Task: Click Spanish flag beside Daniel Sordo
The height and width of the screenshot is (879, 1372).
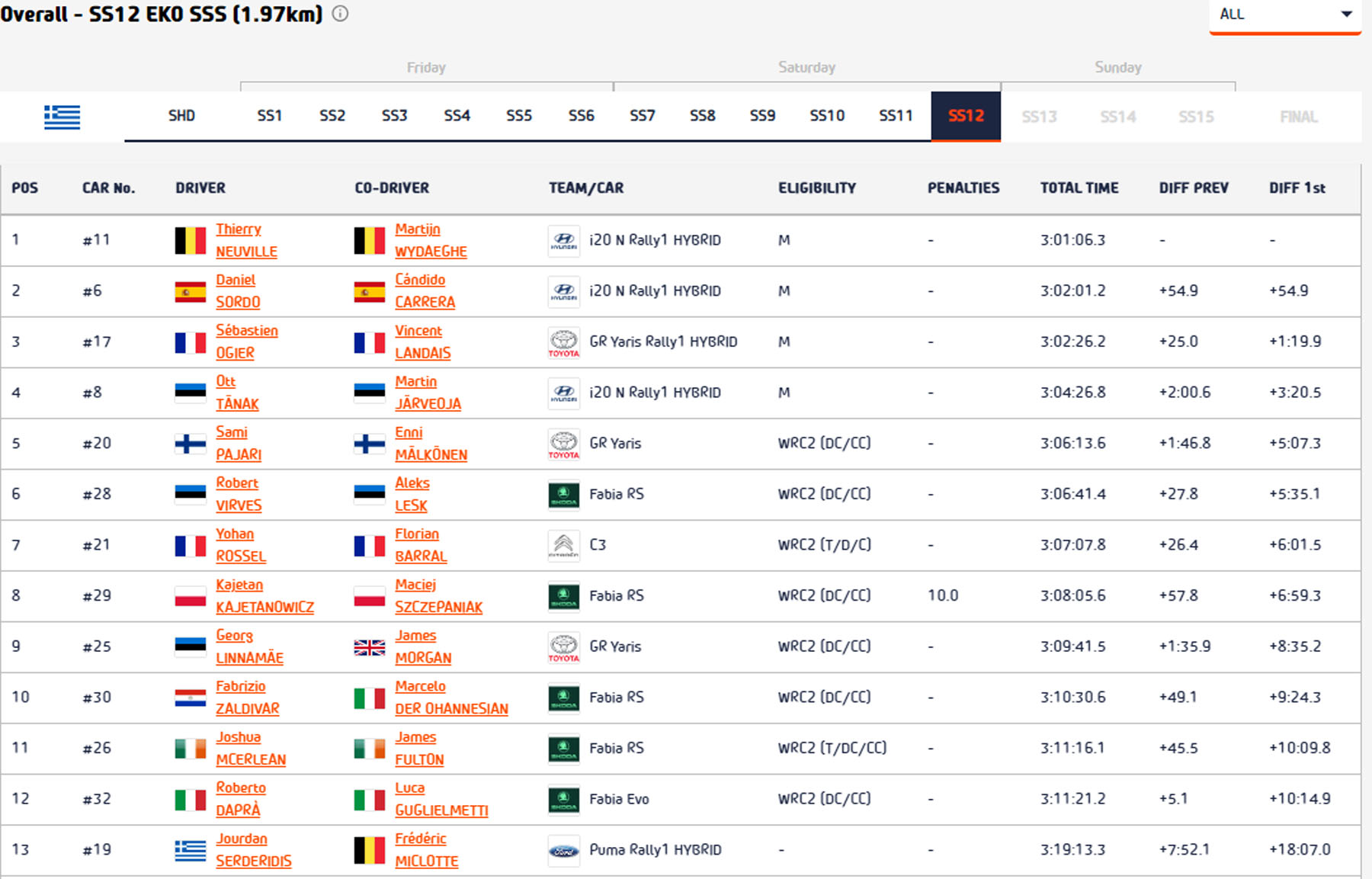Action: coord(191,291)
